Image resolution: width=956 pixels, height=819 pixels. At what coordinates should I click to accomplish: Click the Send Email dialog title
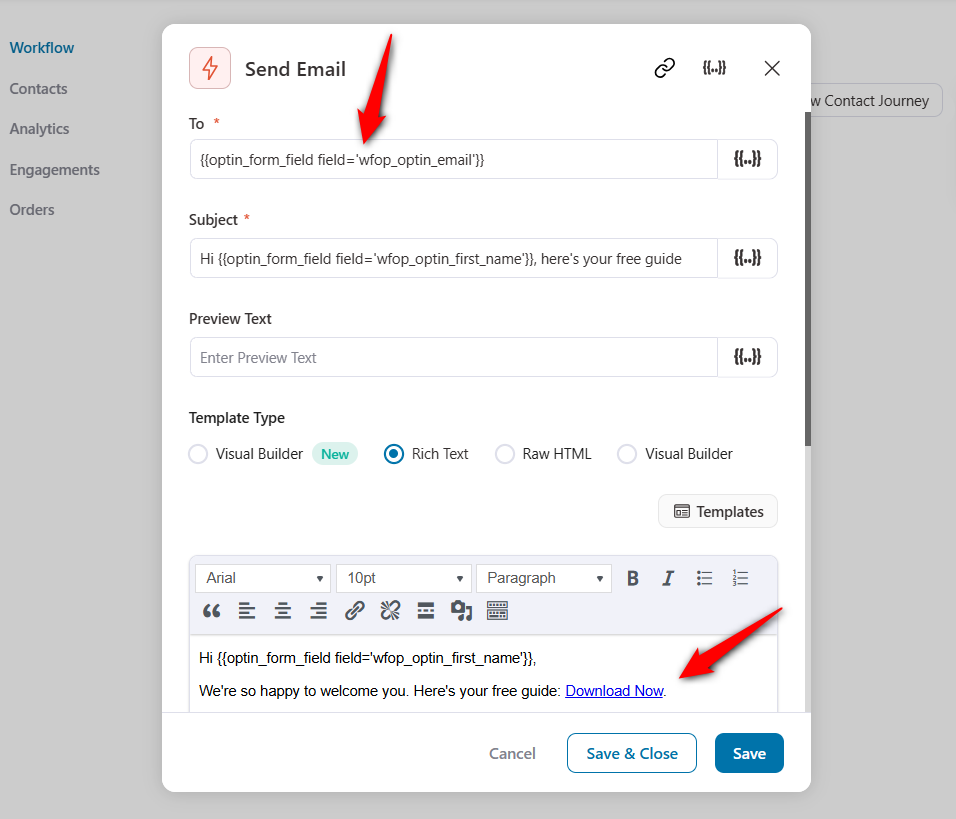click(x=295, y=69)
